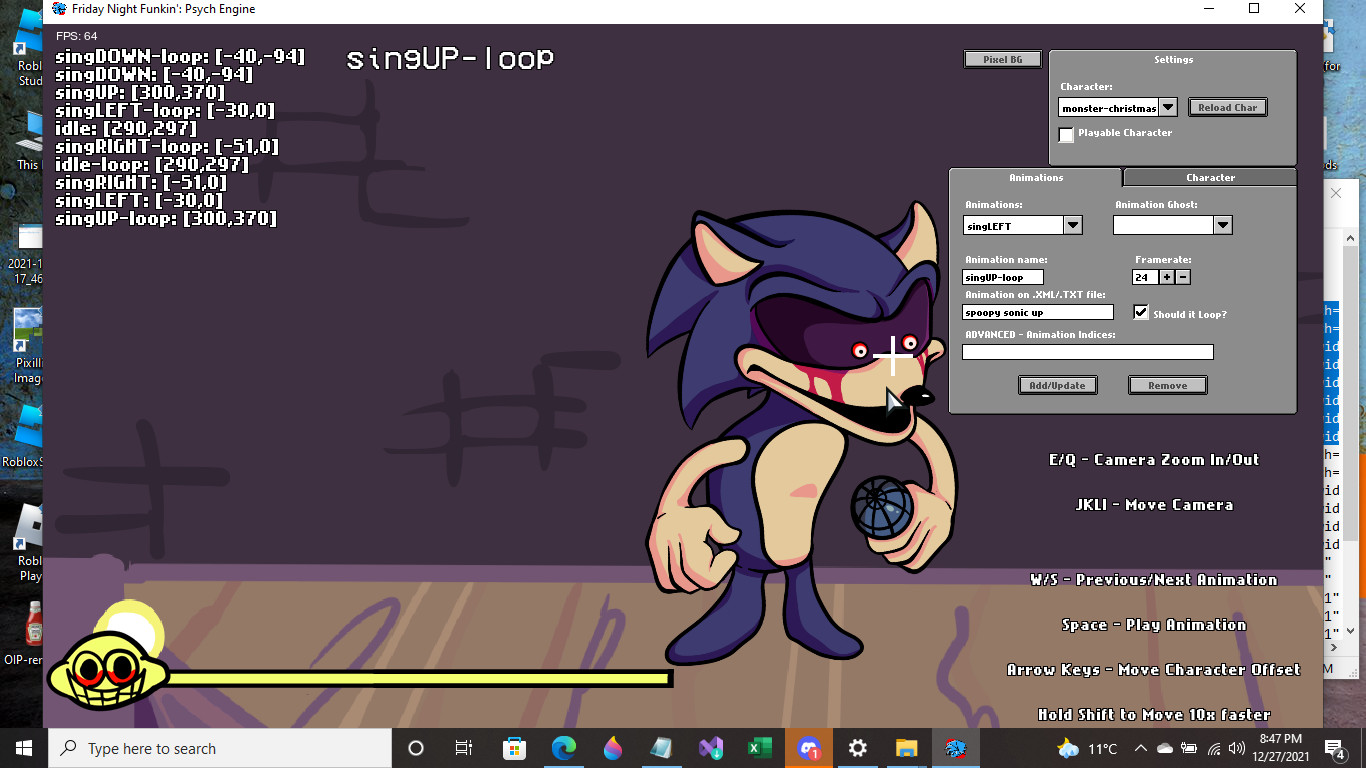Open File Explorer from the taskbar
The width and height of the screenshot is (1366, 768).
click(x=906, y=748)
